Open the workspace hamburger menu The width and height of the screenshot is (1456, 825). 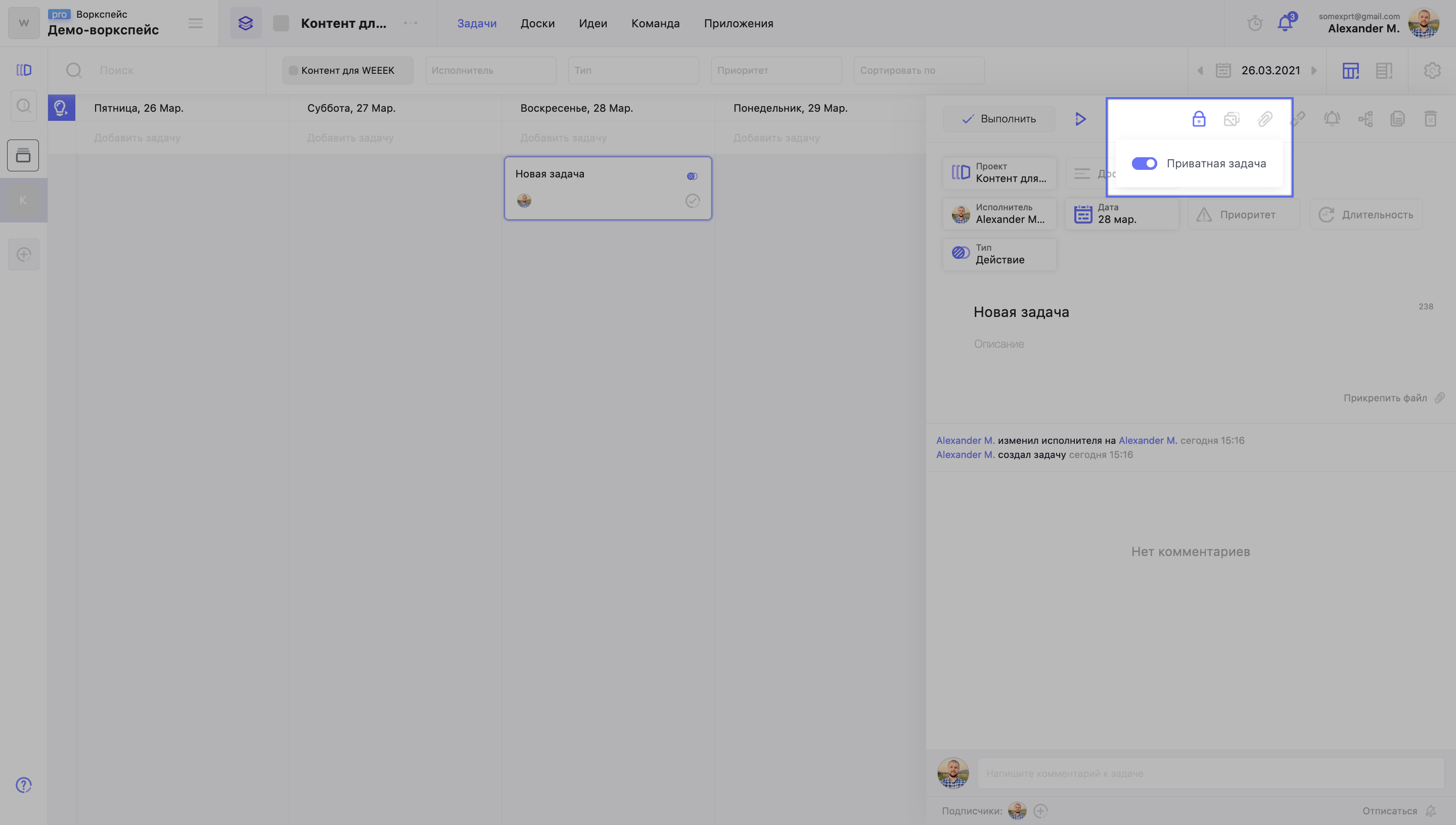(196, 23)
